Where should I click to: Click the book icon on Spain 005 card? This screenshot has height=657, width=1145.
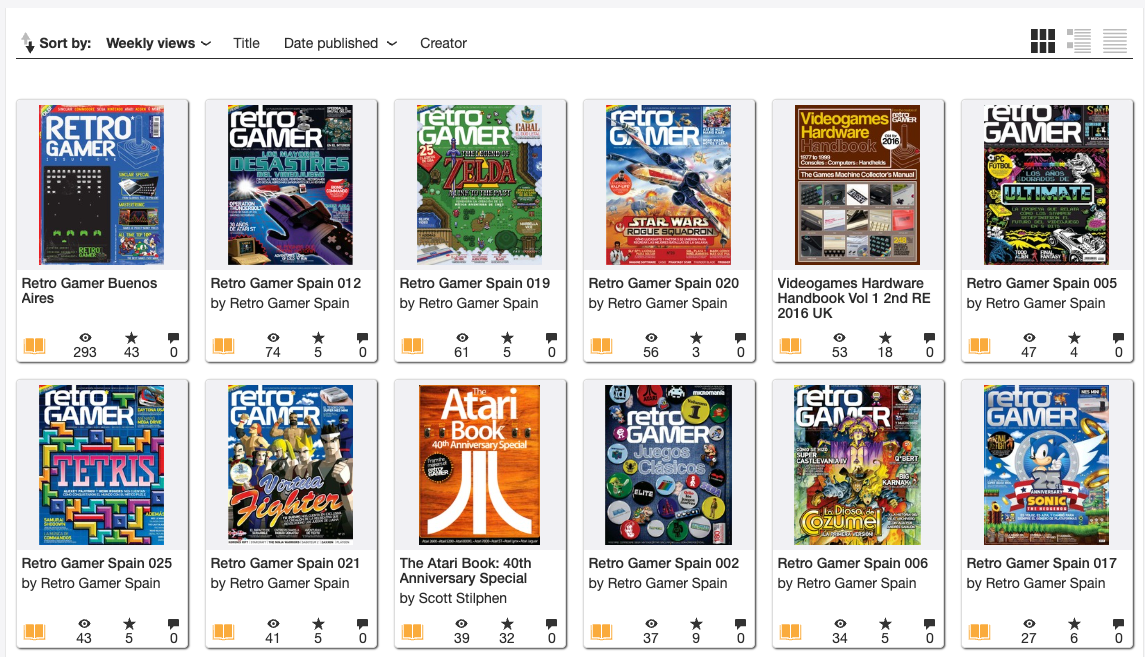click(980, 345)
